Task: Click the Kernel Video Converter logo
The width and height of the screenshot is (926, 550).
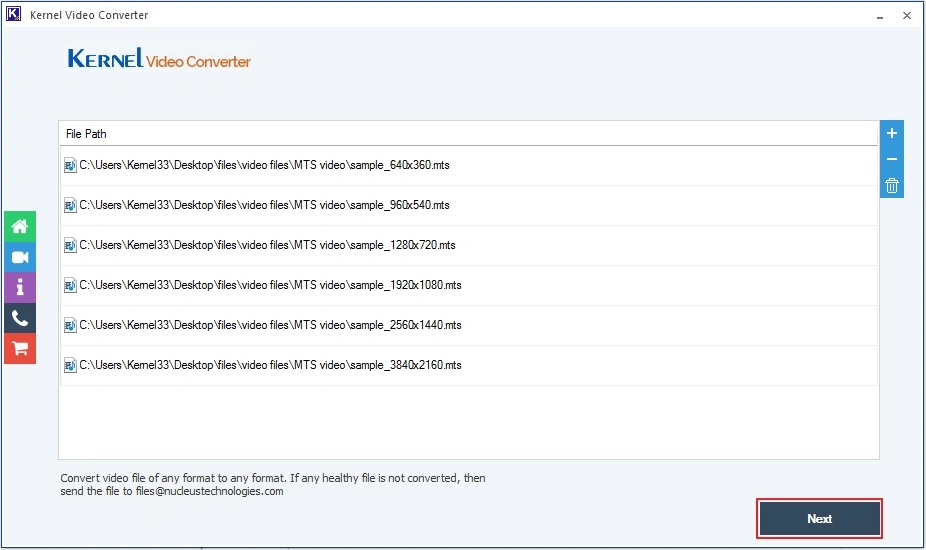Action: [x=159, y=58]
